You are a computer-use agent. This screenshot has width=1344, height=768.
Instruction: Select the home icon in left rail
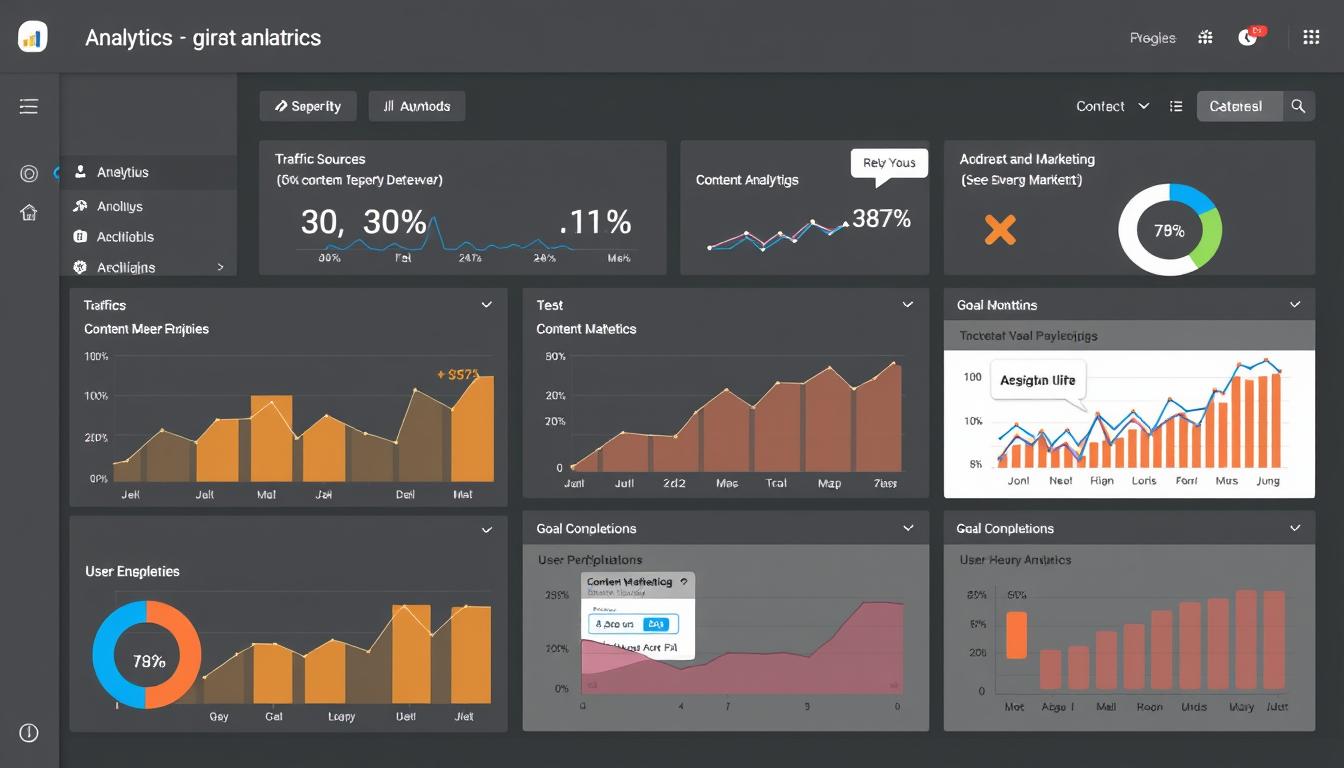tap(29, 212)
